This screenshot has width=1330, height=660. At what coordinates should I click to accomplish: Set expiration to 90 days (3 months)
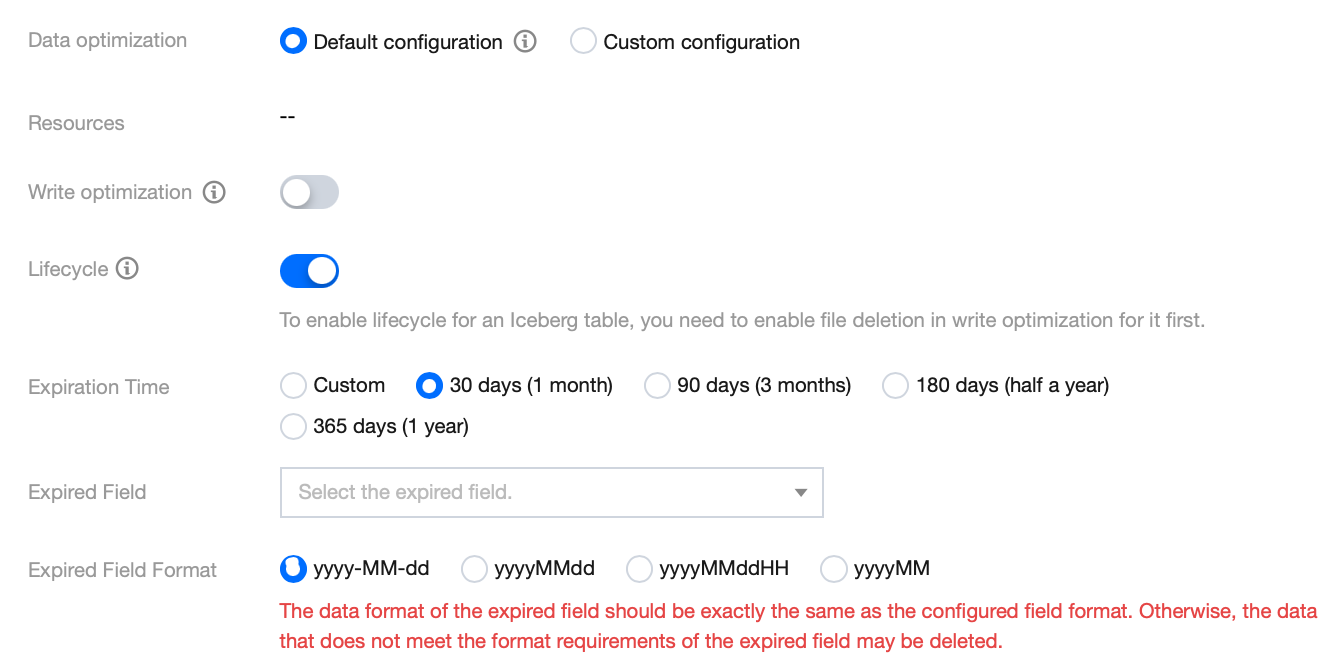pyautogui.click(x=657, y=386)
